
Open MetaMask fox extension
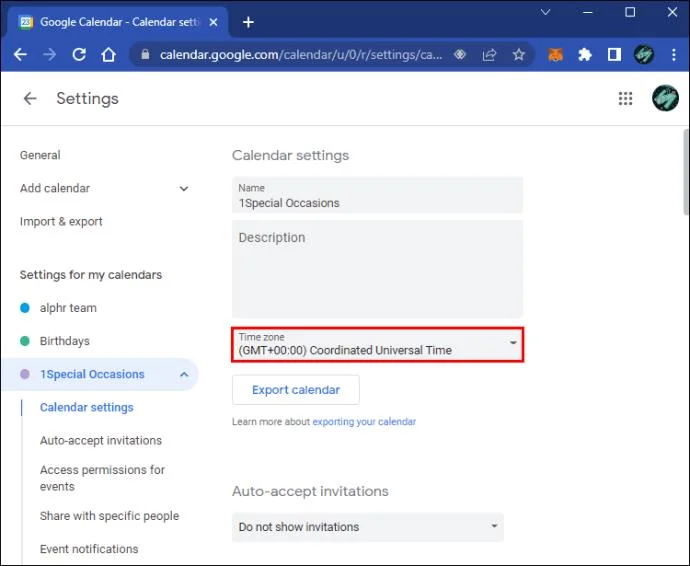[555, 55]
